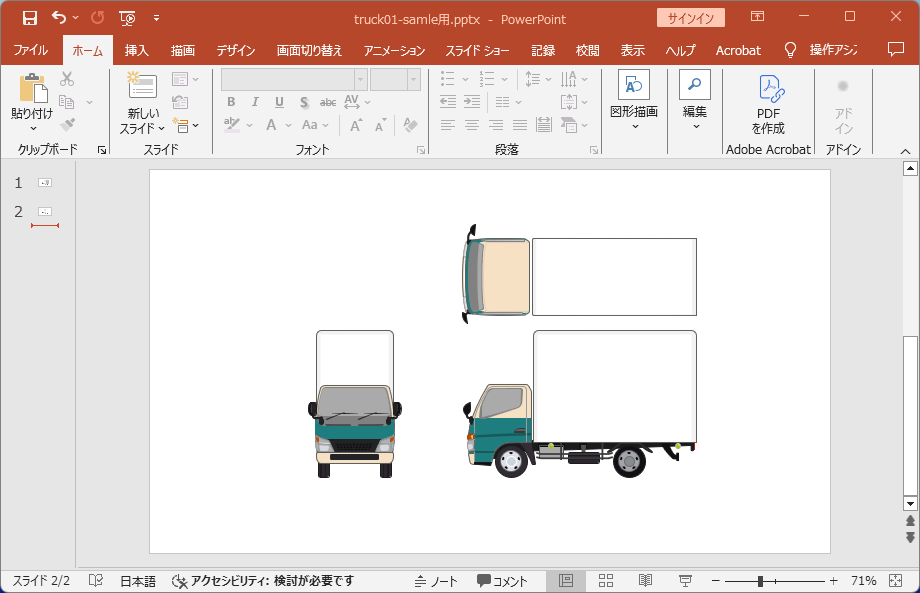Switch to reading view mode
Viewport: 920px width, 593px height.
point(646,581)
